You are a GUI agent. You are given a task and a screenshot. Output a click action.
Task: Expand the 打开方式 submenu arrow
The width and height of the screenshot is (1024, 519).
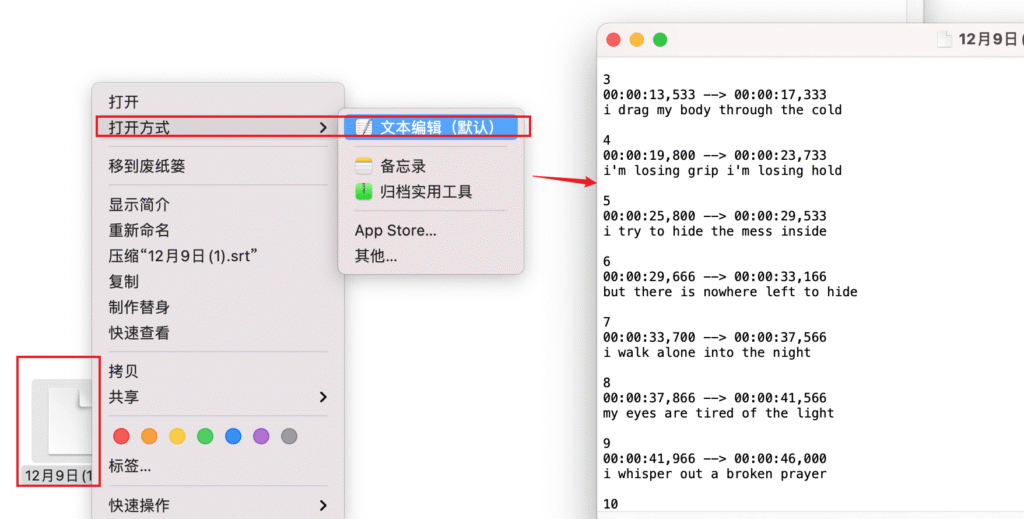(x=322, y=128)
